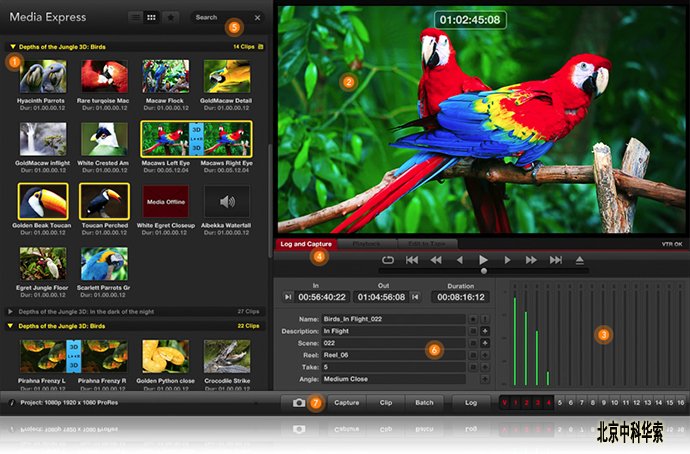Fast forward the tape
Image resolution: width=690 pixels, height=454 pixels.
[531, 260]
